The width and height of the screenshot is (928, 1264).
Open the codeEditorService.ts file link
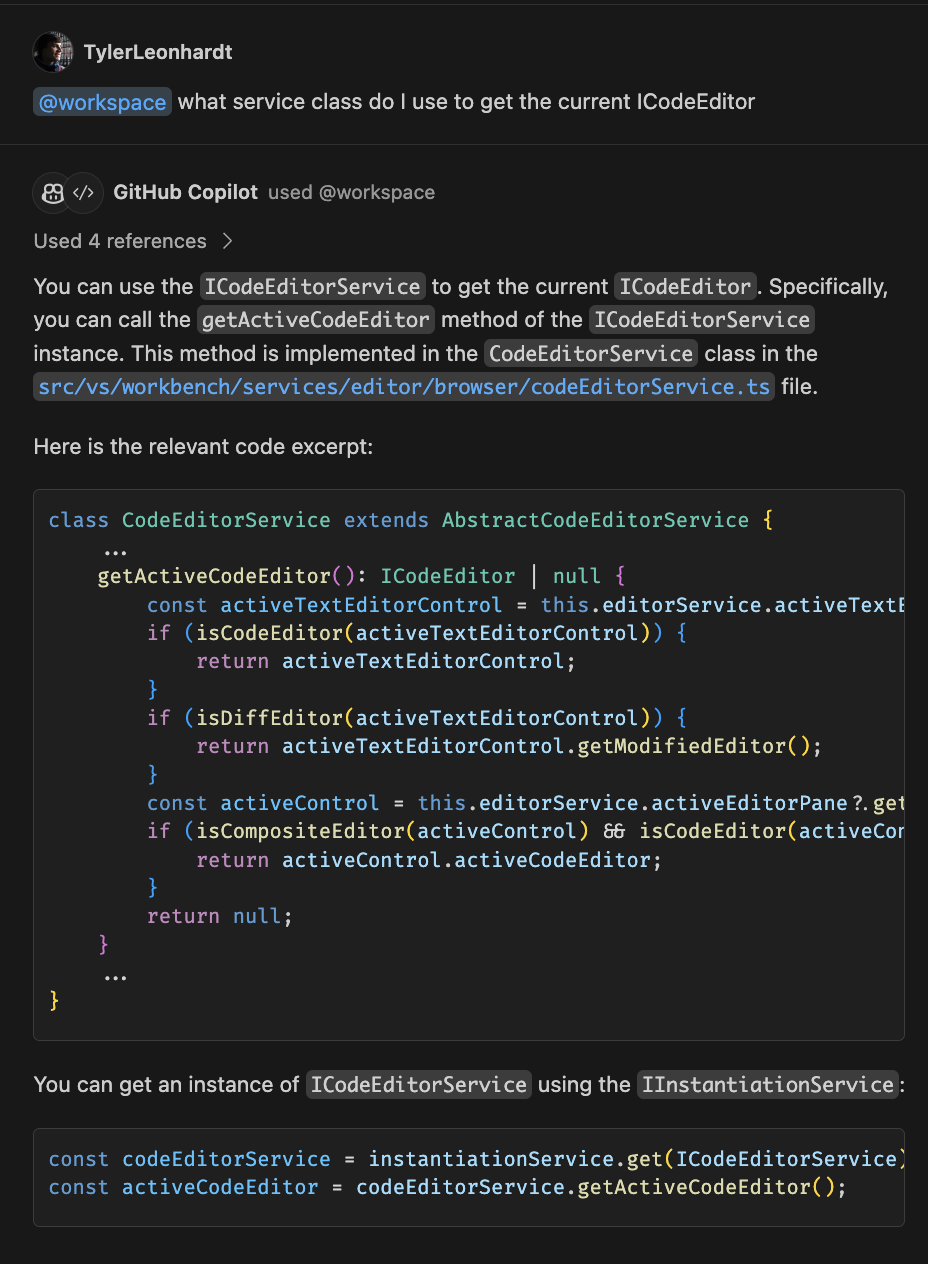pyautogui.click(x=403, y=387)
